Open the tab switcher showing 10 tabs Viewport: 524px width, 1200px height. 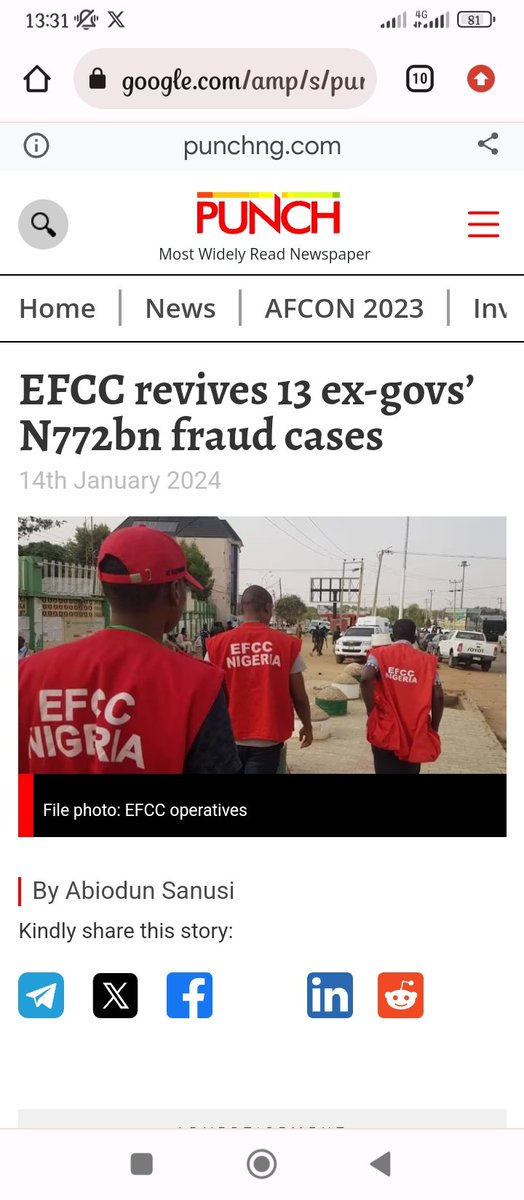tap(420, 79)
